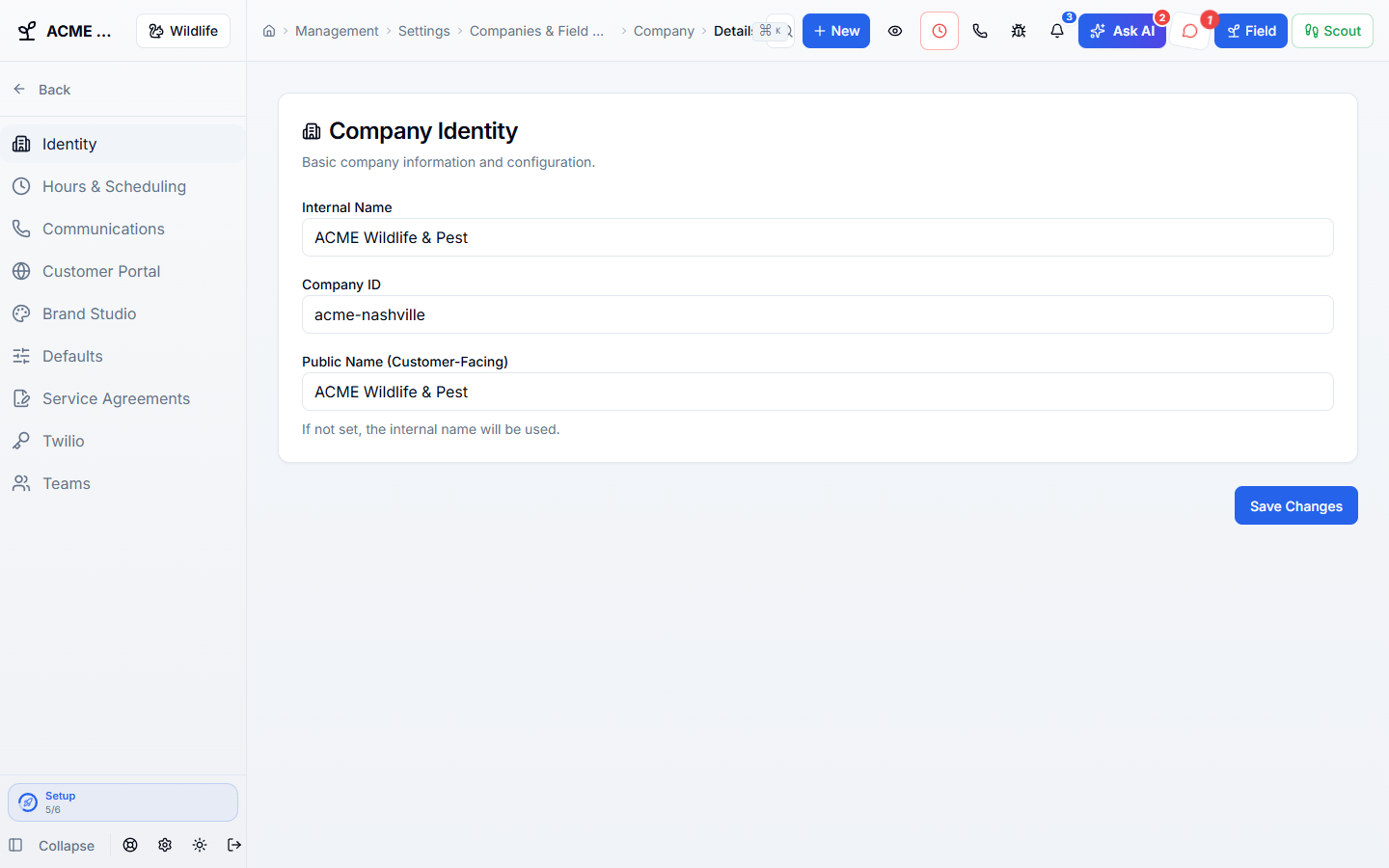The height and width of the screenshot is (868, 1389).
Task: Toggle light/dark theme sun icon
Action: pos(200,845)
